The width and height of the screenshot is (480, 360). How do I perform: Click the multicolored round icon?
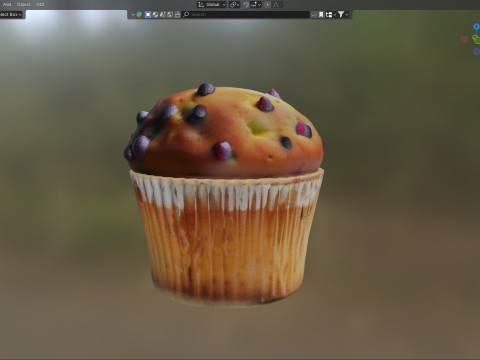tap(139, 15)
